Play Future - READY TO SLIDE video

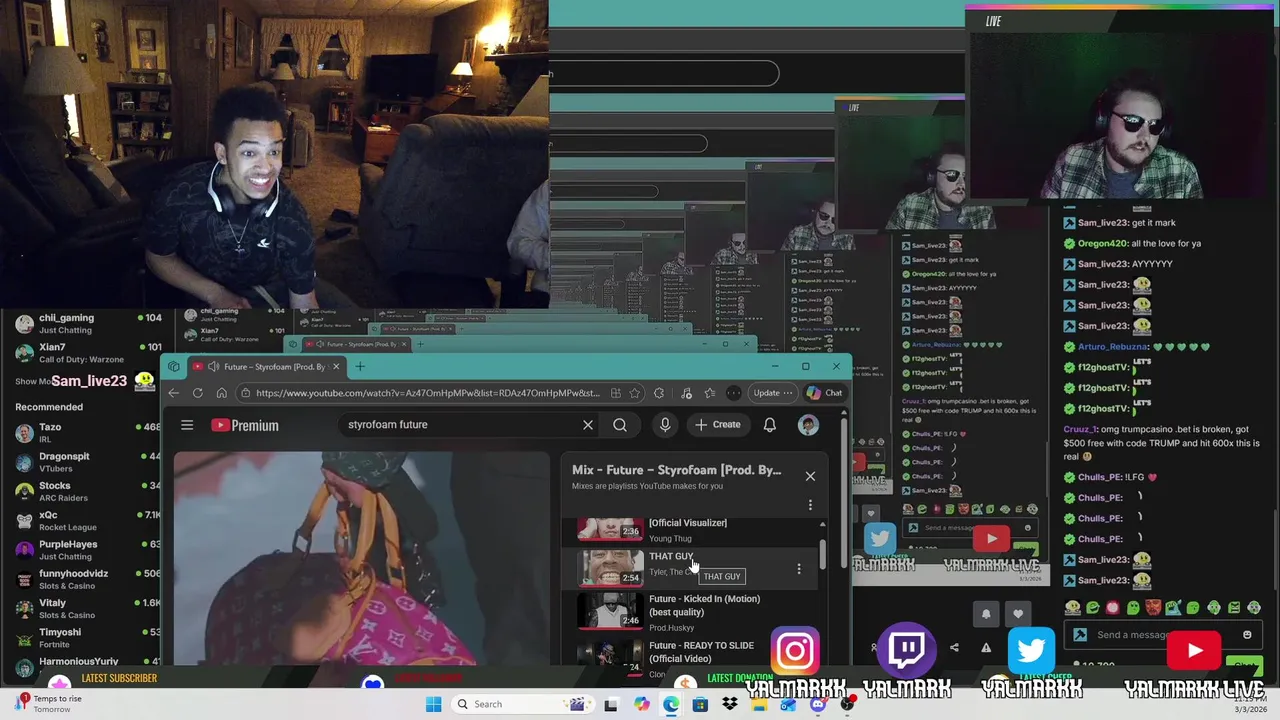coord(701,652)
